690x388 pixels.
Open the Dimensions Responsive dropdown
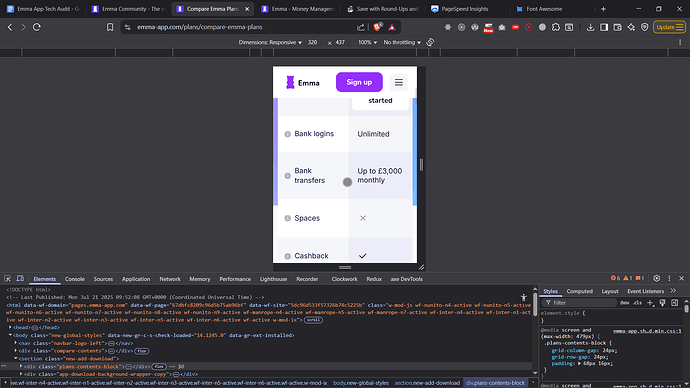point(270,42)
